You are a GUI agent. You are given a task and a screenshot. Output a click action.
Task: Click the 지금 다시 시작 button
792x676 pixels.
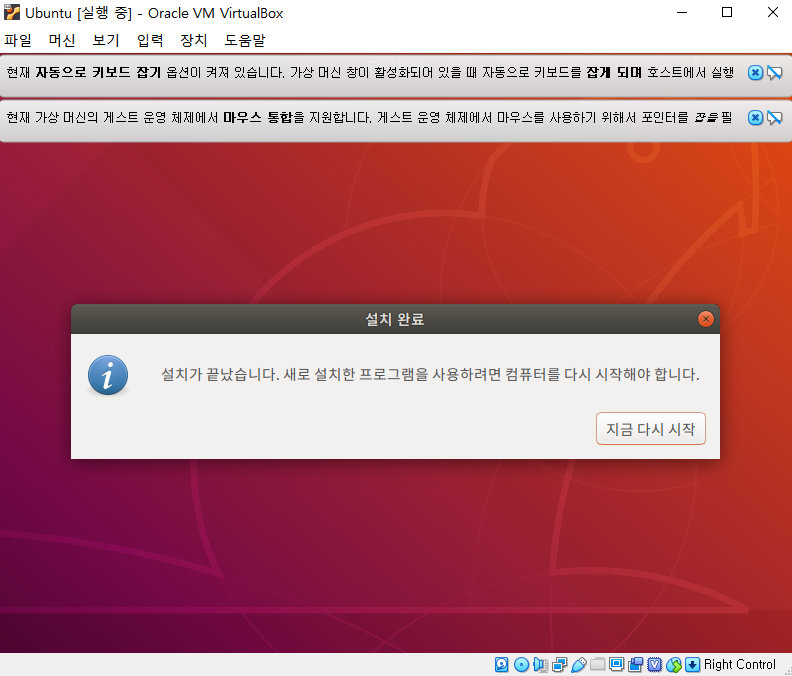click(x=651, y=429)
